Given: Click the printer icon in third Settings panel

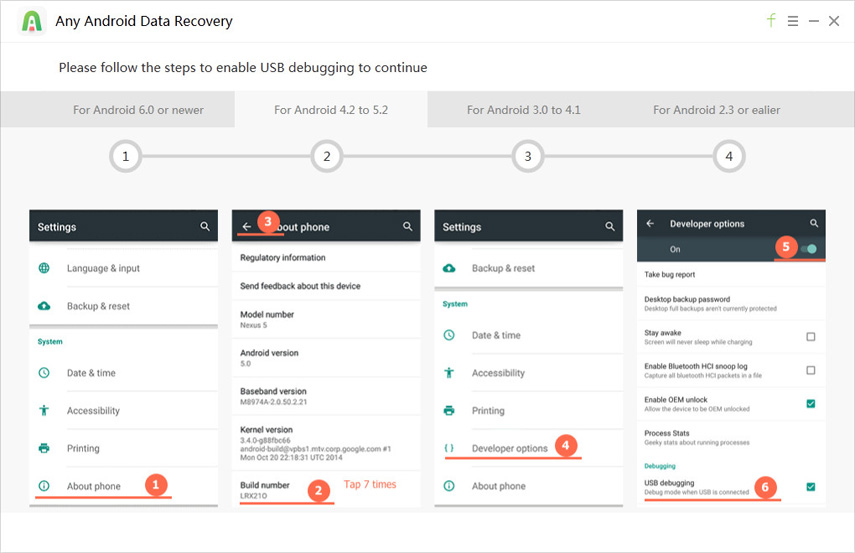Looking at the screenshot, I should coord(449,411).
